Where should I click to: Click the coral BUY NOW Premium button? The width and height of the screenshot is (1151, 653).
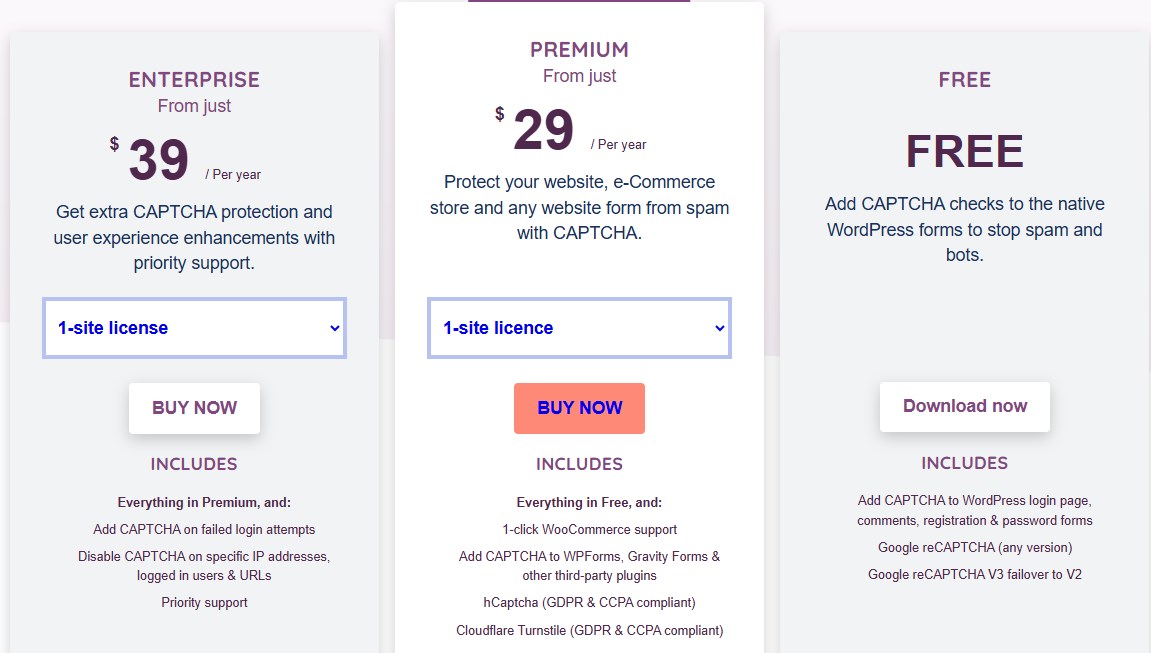click(579, 408)
